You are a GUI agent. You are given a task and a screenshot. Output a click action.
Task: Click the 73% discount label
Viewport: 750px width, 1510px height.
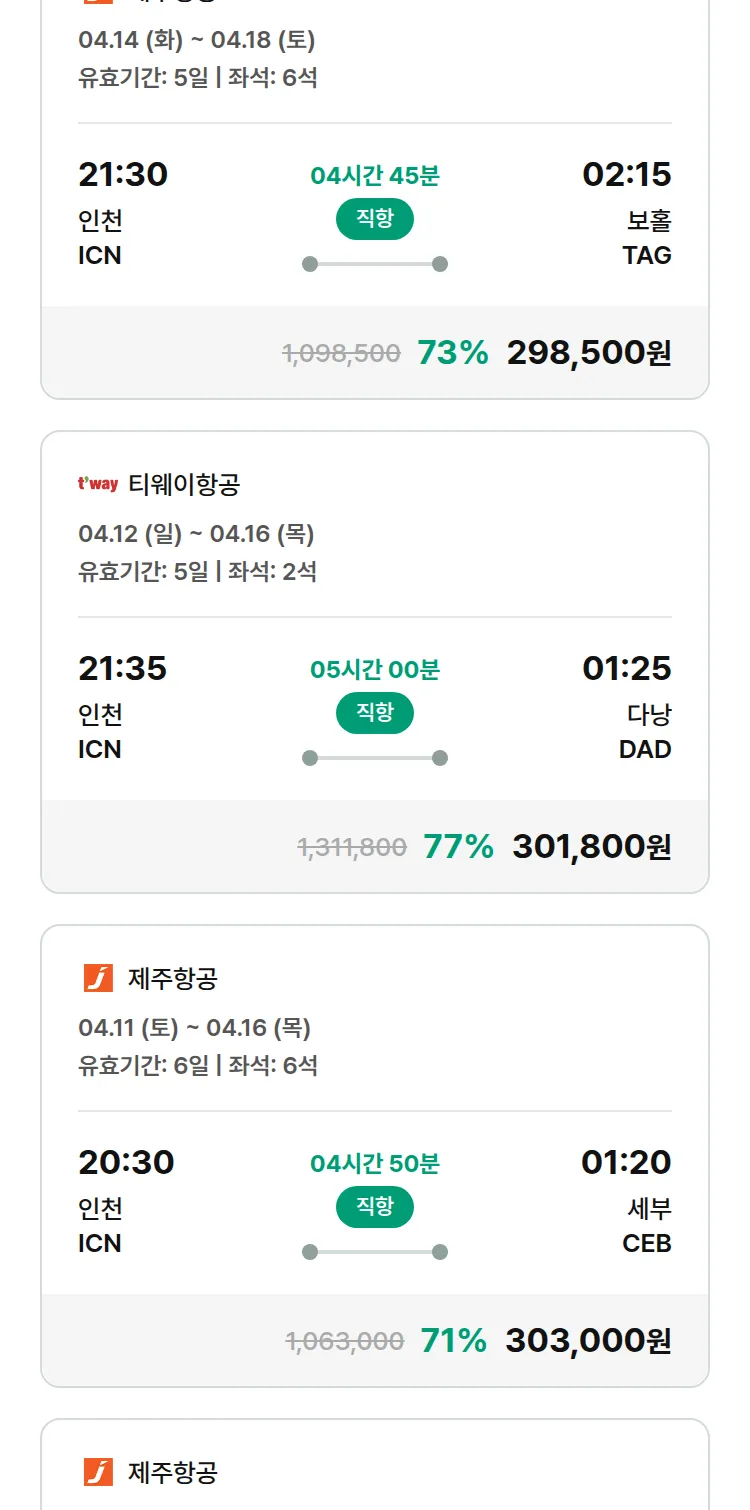coord(452,352)
